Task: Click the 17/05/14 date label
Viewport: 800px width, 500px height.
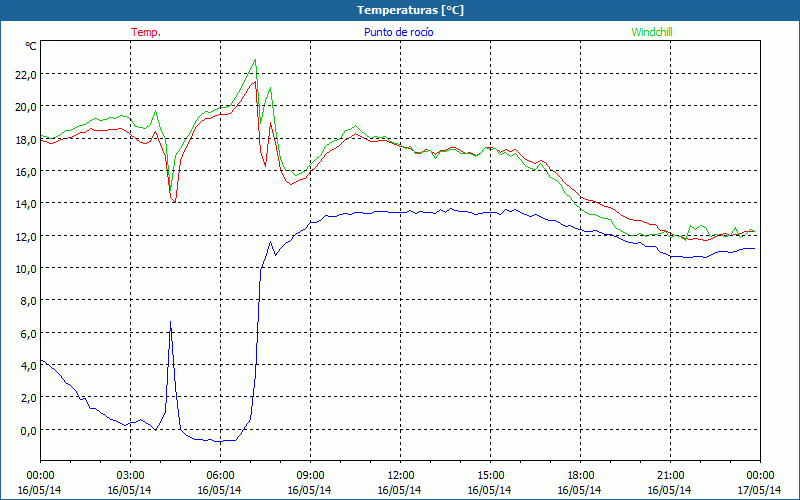Action: tap(759, 490)
